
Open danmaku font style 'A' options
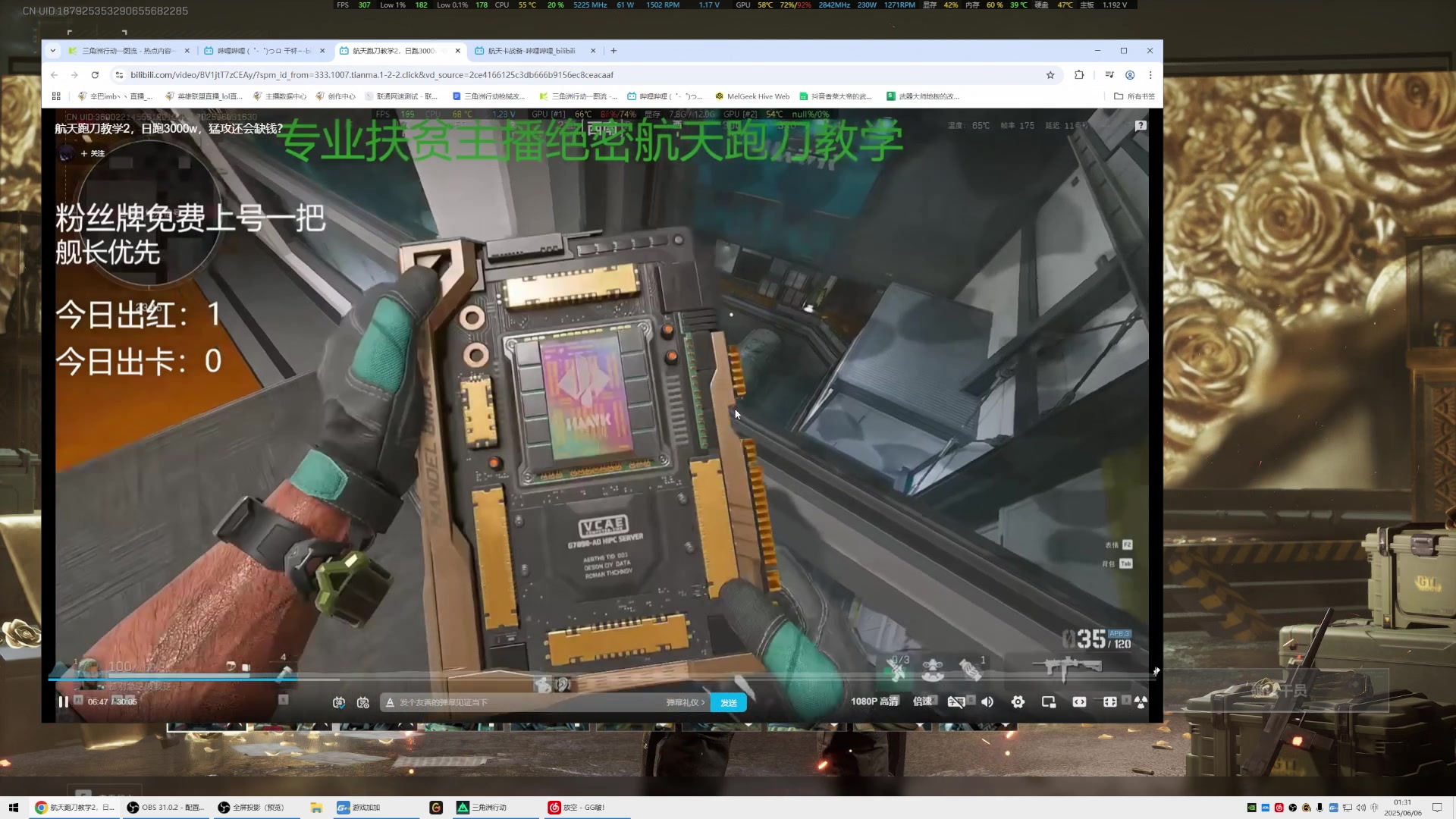tap(390, 702)
